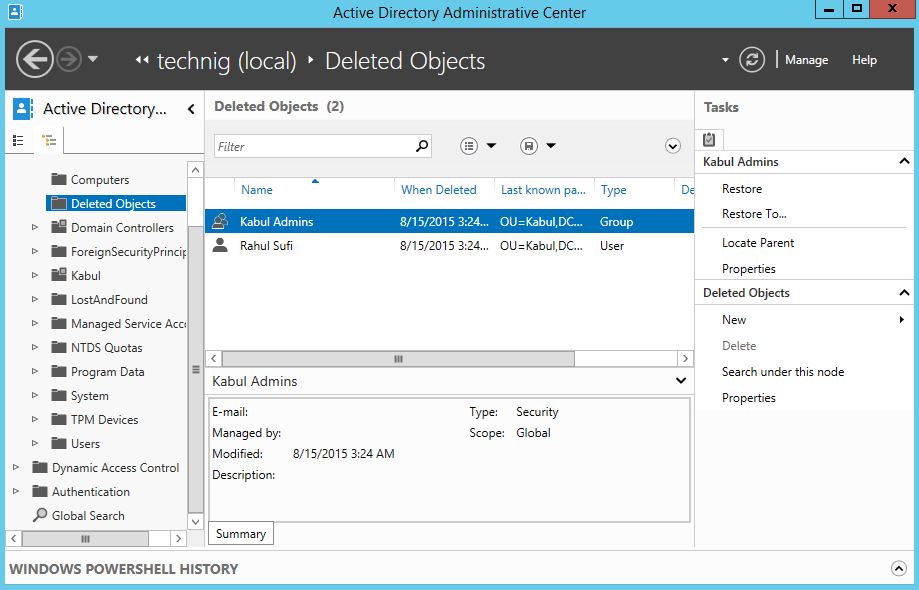Expand Managed Service Accounts tree node
Viewport: 919px width, 590px height.
pyautogui.click(x=35, y=323)
